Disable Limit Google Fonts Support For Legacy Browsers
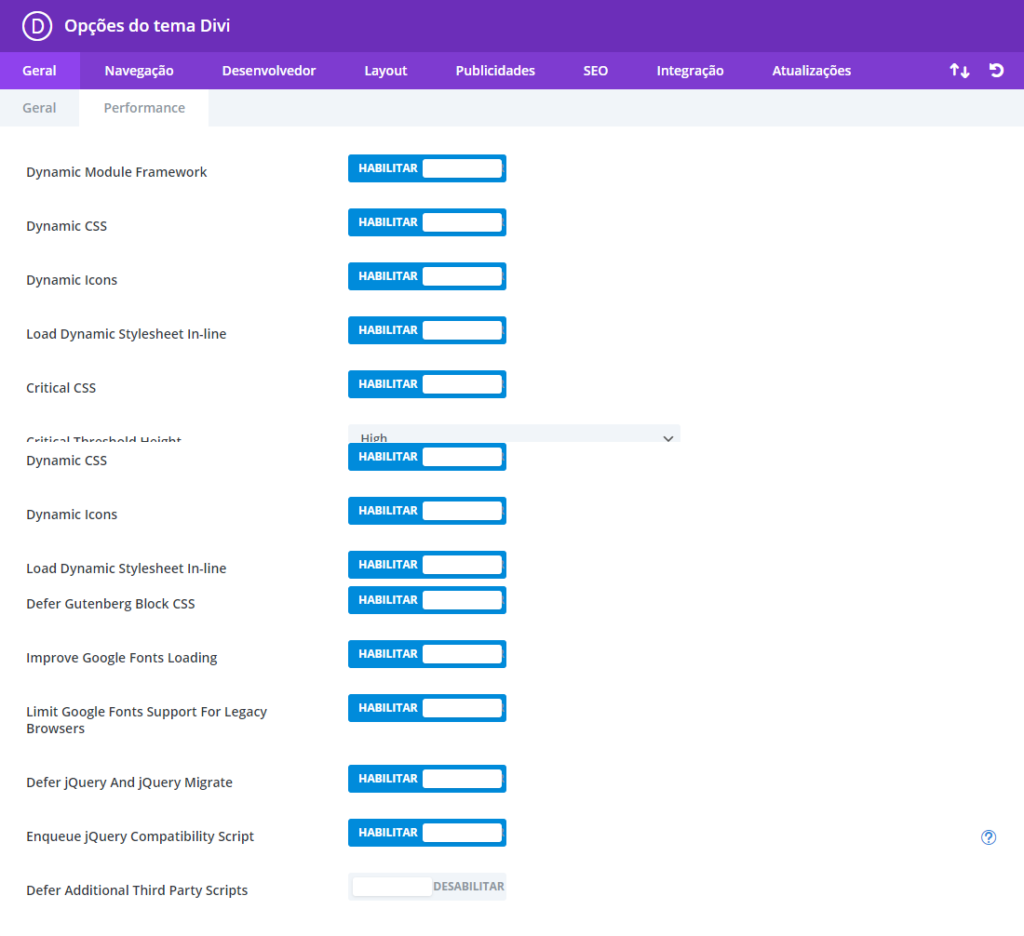The height and width of the screenshot is (936, 1024). [x=427, y=709]
